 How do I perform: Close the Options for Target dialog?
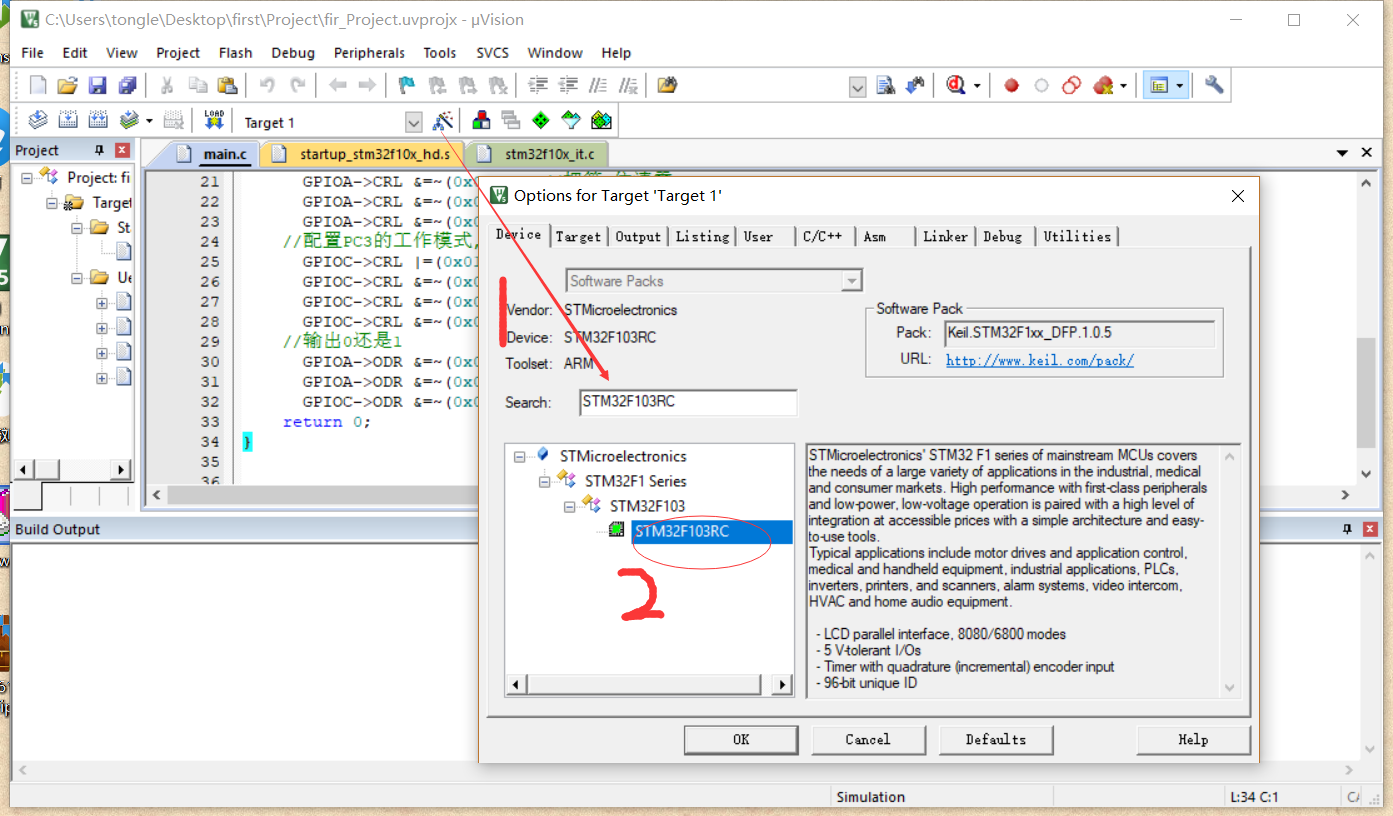[1238, 196]
